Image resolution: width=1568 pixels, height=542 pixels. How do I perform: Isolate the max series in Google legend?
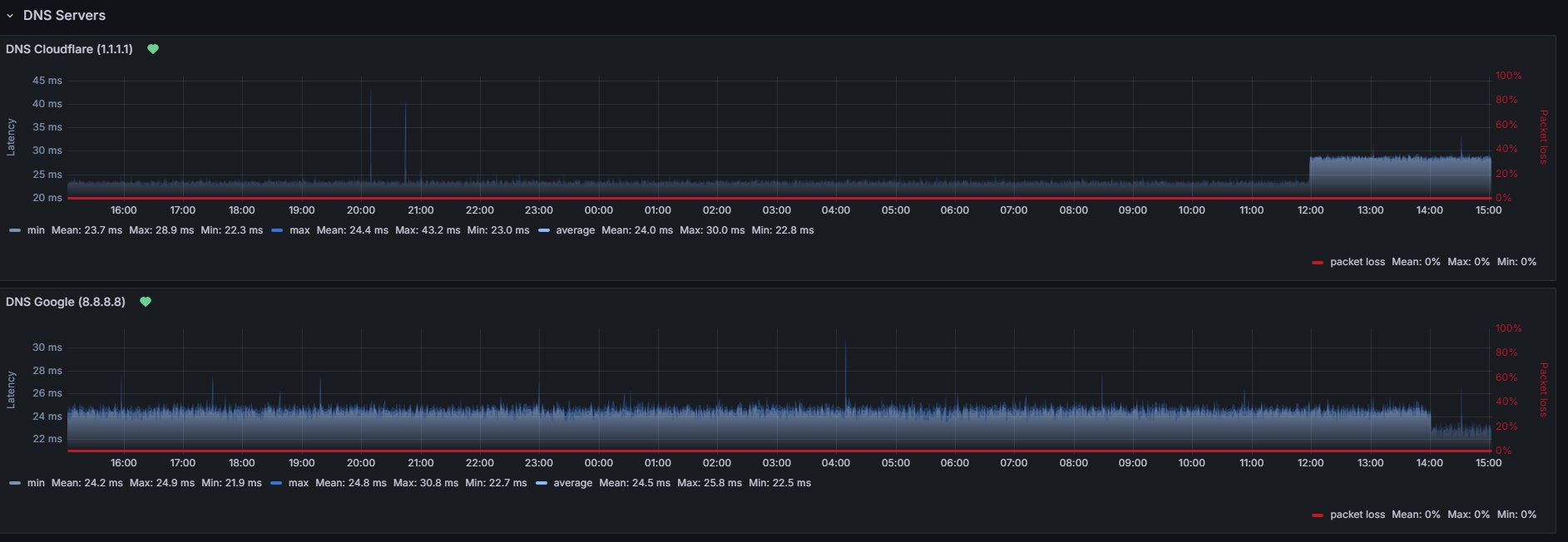click(x=299, y=483)
